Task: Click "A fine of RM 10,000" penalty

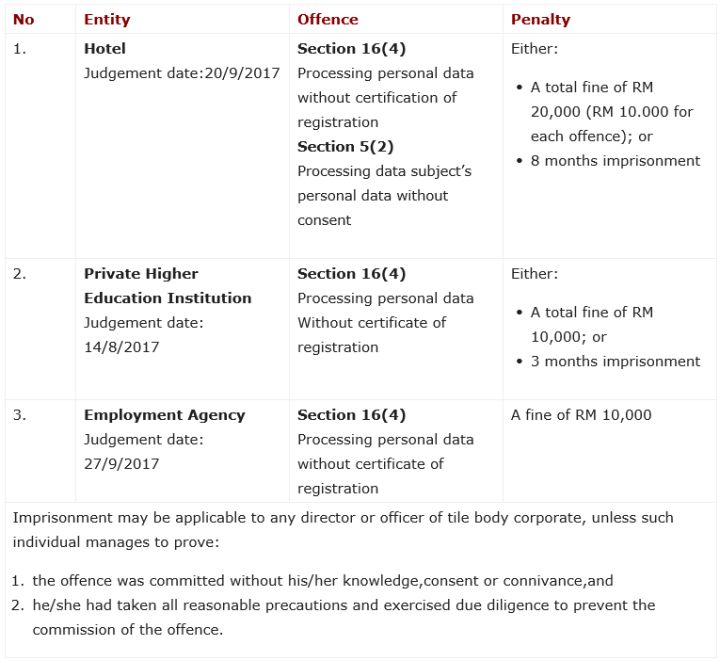Action: (x=581, y=415)
